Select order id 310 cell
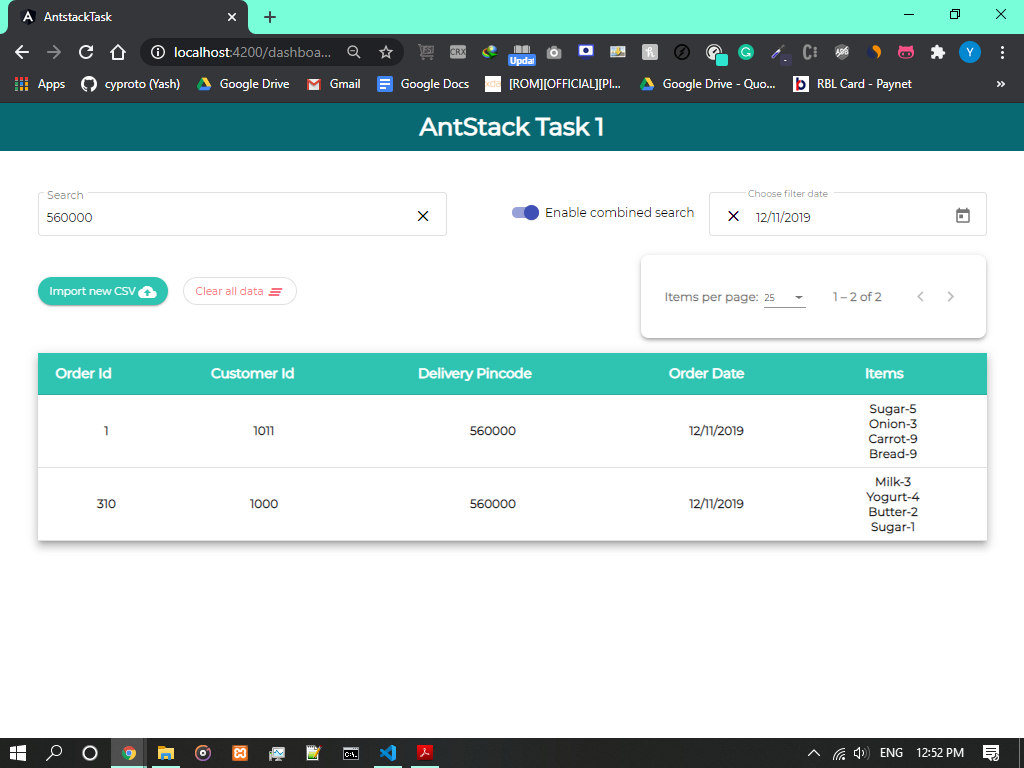 pyautogui.click(x=106, y=504)
